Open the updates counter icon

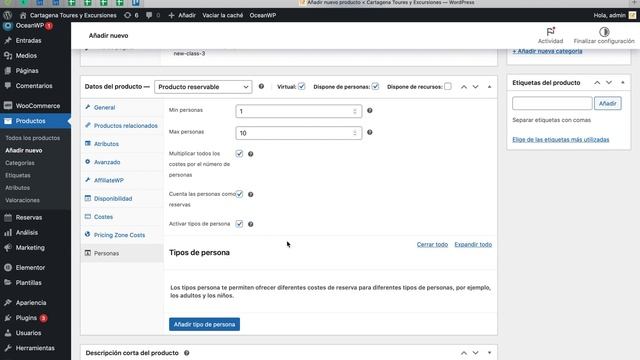(131, 15)
